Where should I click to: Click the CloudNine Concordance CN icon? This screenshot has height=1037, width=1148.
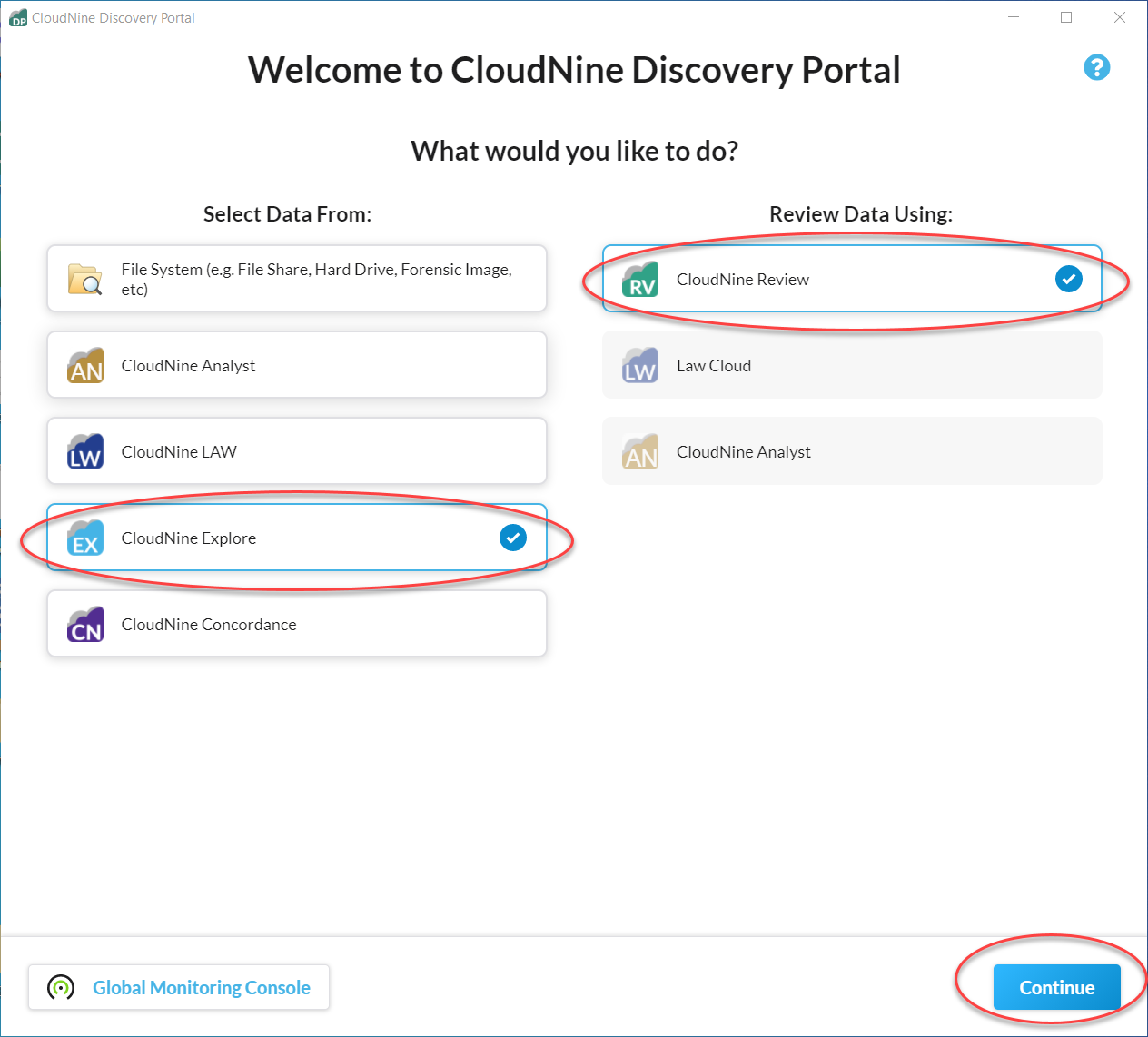point(84,624)
